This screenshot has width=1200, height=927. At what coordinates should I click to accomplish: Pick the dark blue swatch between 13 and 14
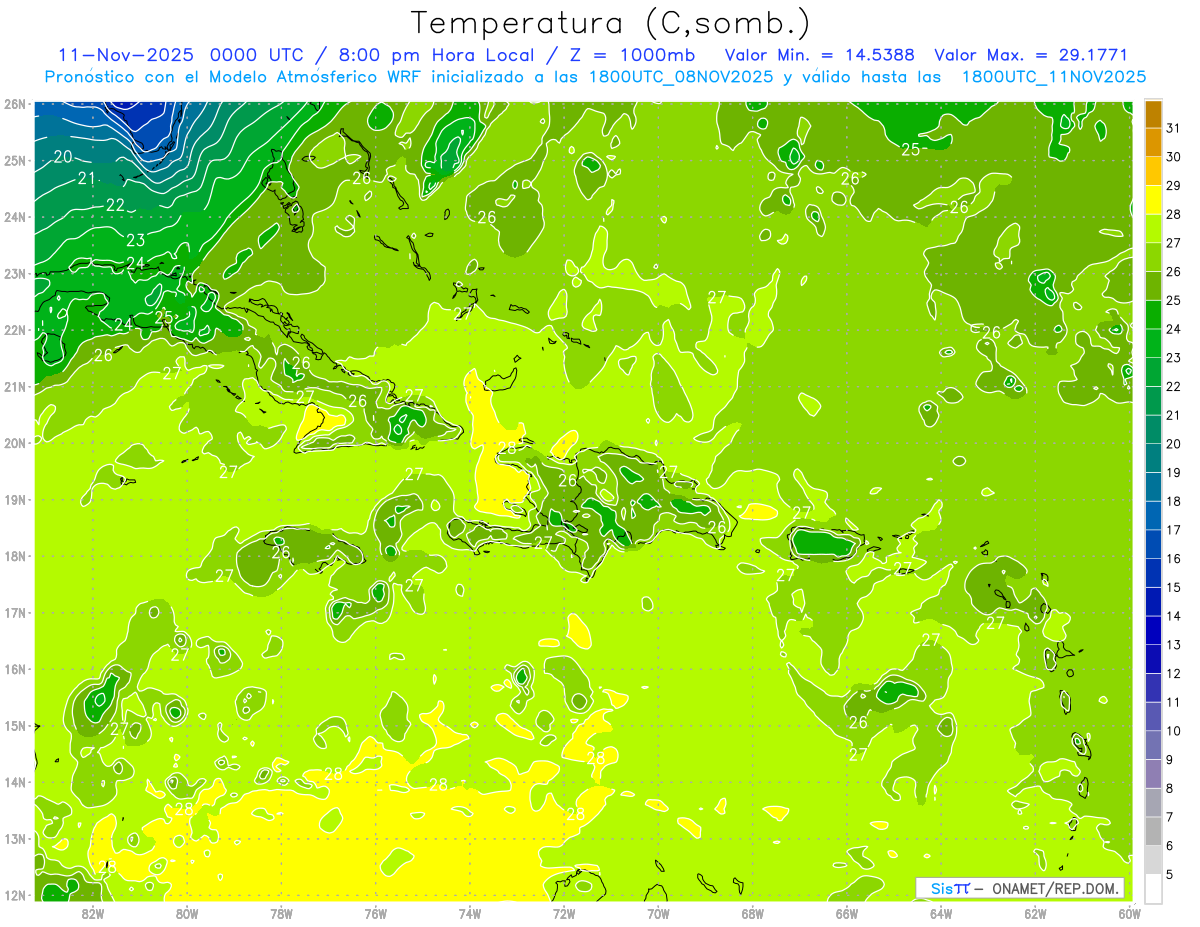click(1154, 630)
